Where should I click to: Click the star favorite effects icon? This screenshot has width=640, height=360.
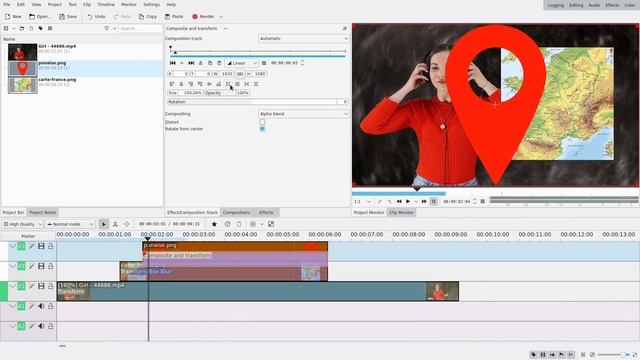coord(214,224)
